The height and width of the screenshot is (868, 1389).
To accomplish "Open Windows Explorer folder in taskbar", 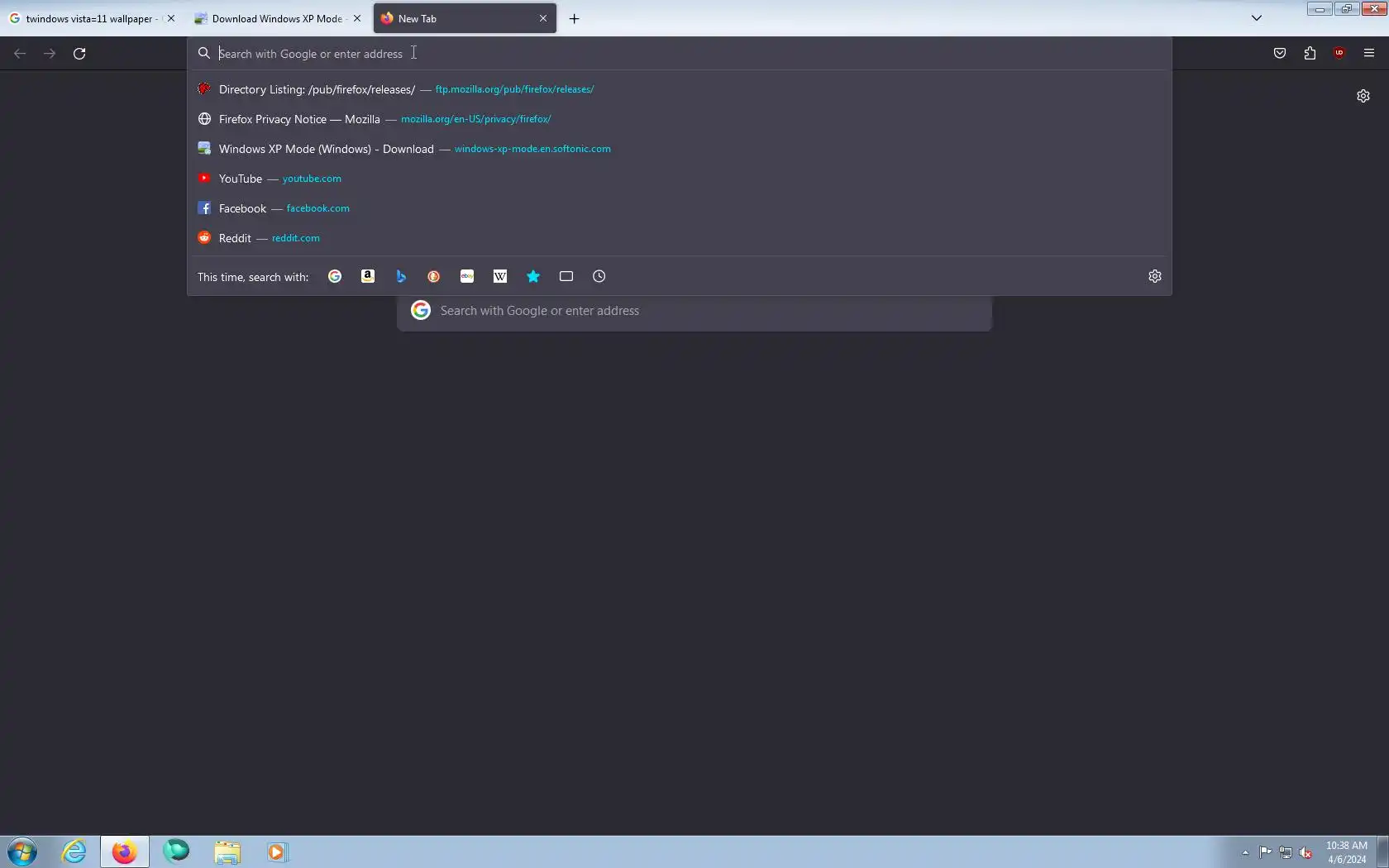I will click(x=227, y=851).
